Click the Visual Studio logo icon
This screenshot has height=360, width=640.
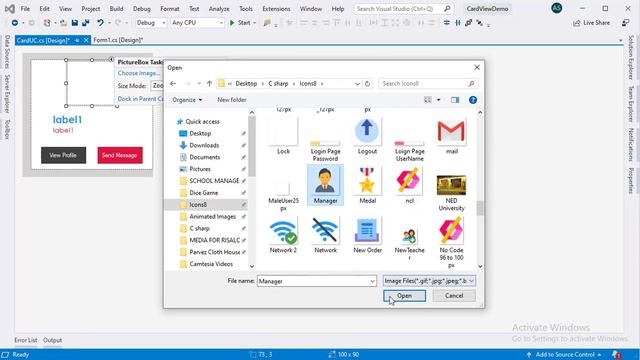click(10, 9)
